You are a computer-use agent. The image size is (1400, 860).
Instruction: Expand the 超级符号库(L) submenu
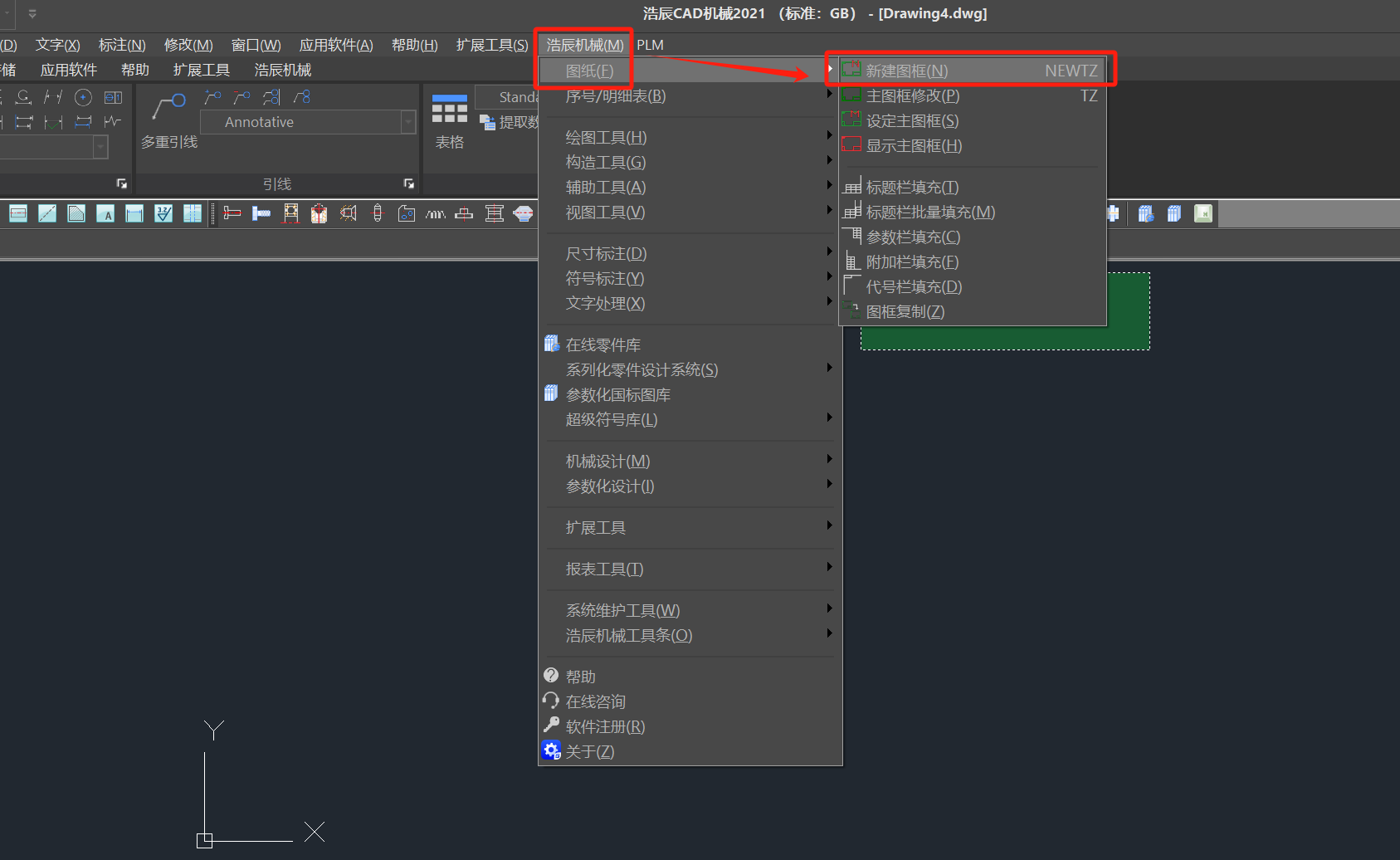[690, 420]
